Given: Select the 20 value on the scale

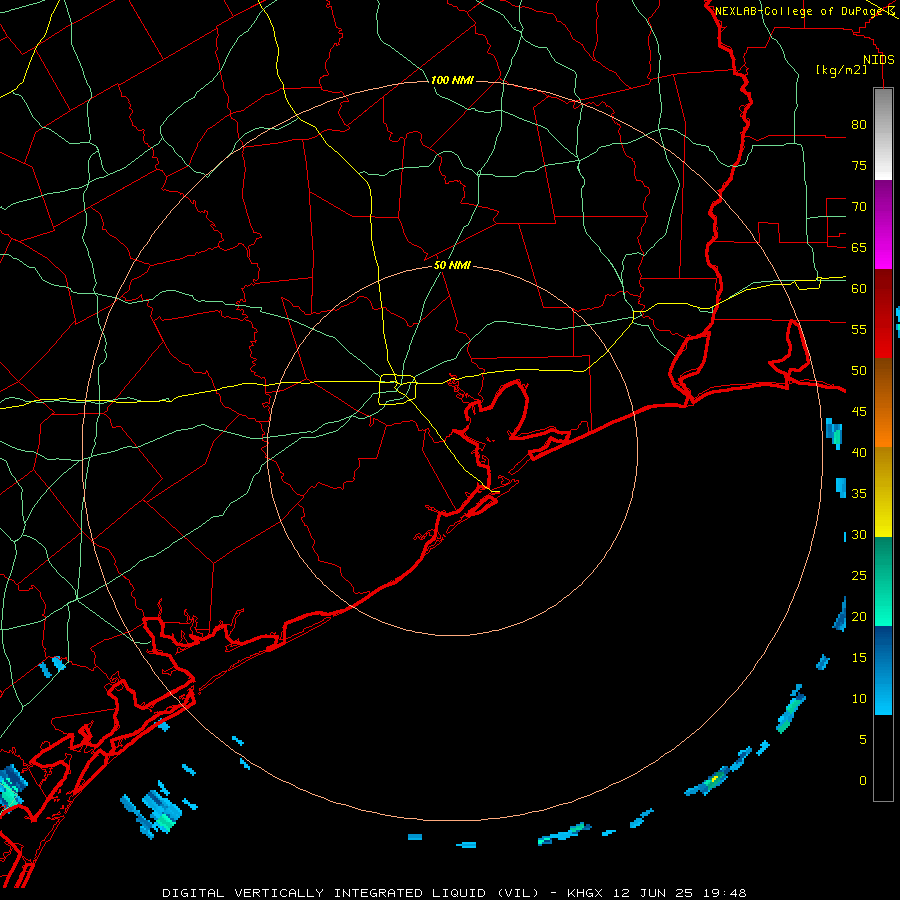Looking at the screenshot, I should point(859,616).
